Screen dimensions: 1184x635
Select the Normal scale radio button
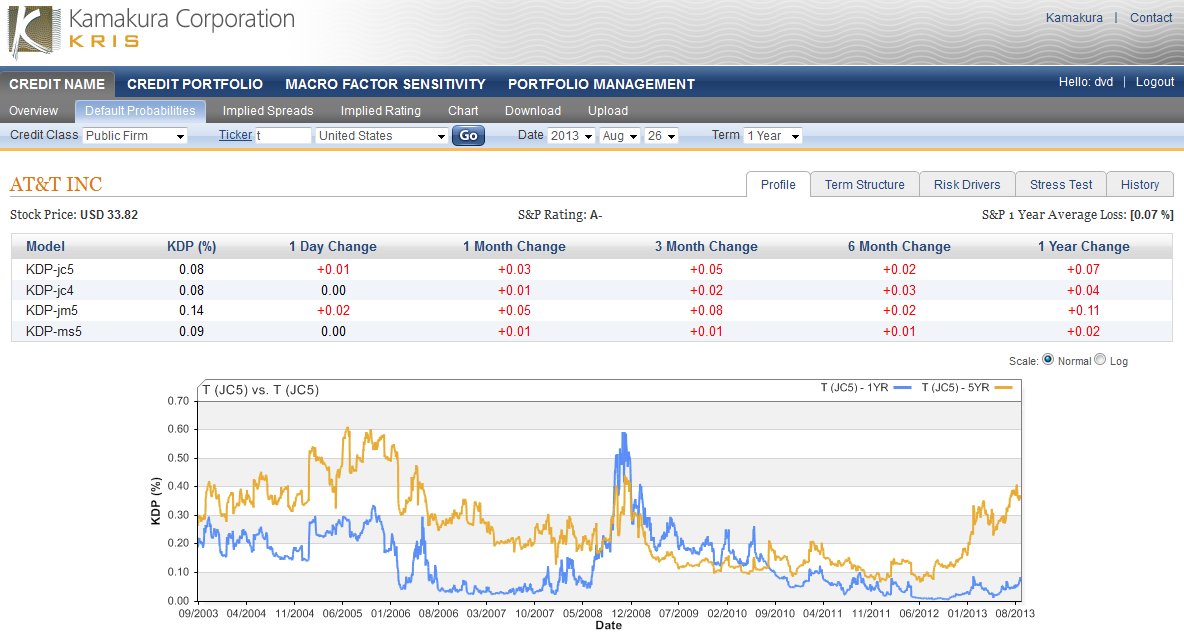tap(1048, 360)
